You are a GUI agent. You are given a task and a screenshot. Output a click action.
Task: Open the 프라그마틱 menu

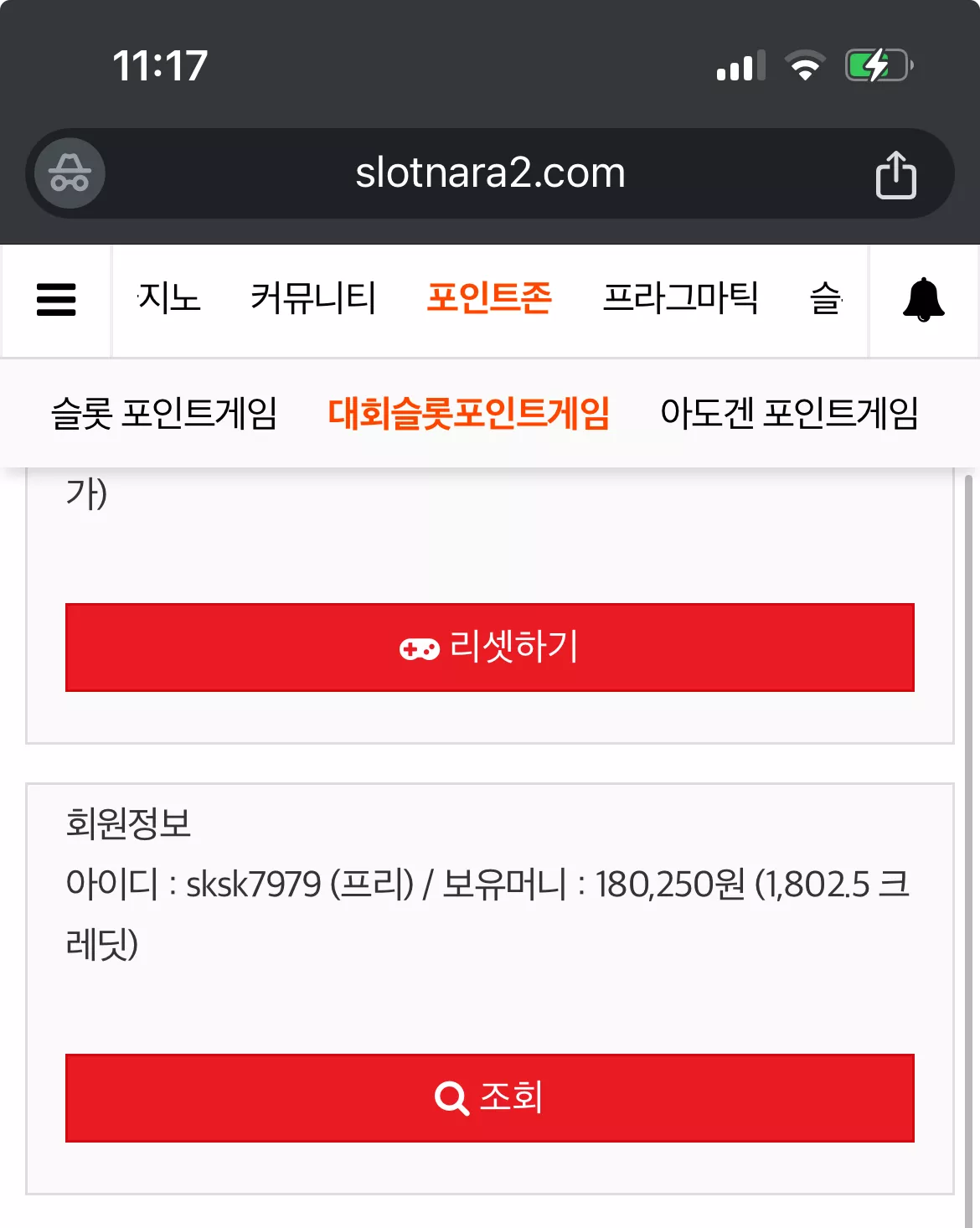pos(680,298)
